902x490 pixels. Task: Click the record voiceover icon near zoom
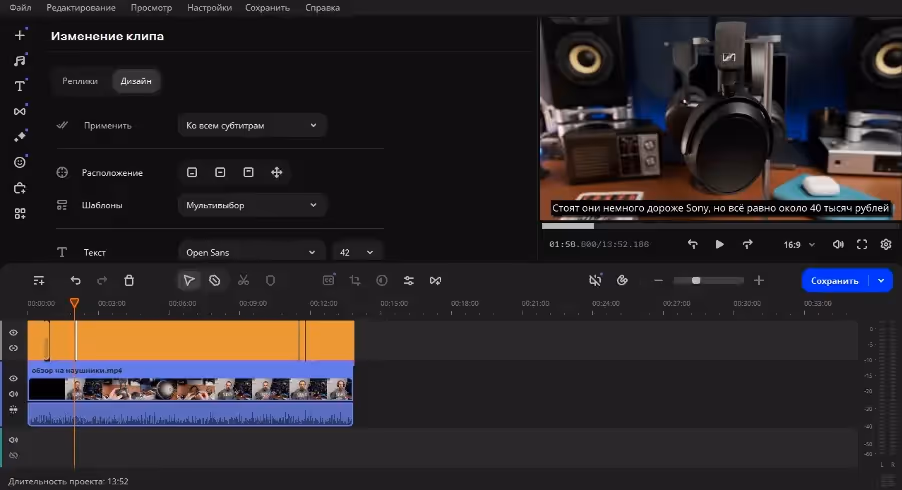pyautogui.click(x=622, y=281)
